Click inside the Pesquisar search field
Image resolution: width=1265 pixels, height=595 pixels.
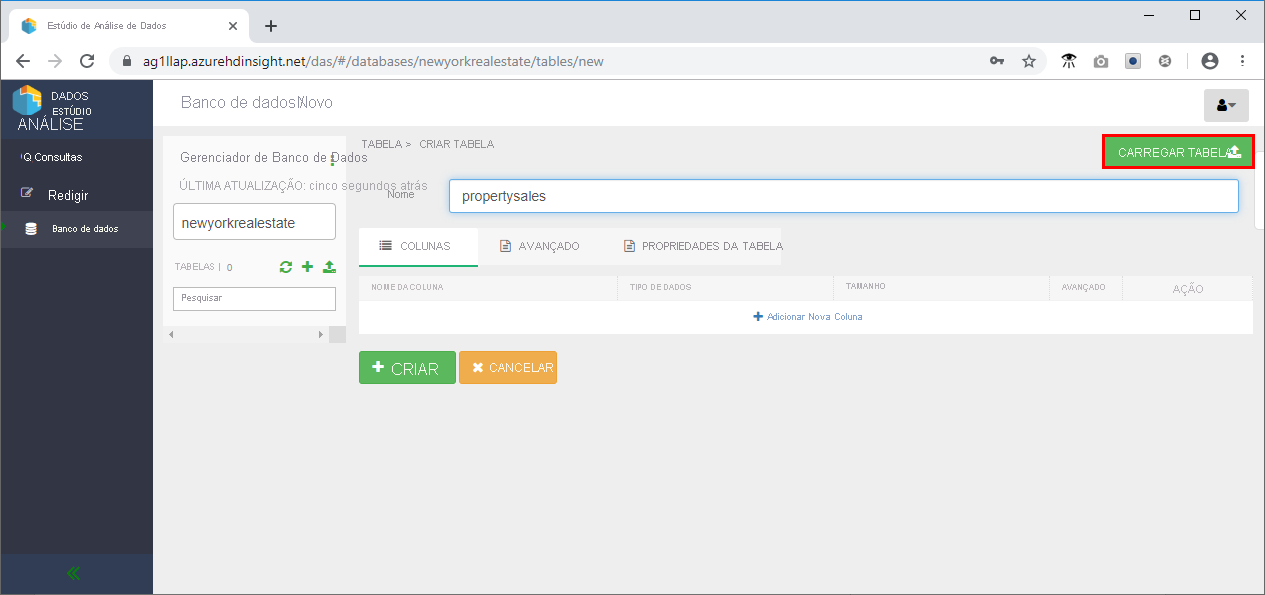click(254, 298)
